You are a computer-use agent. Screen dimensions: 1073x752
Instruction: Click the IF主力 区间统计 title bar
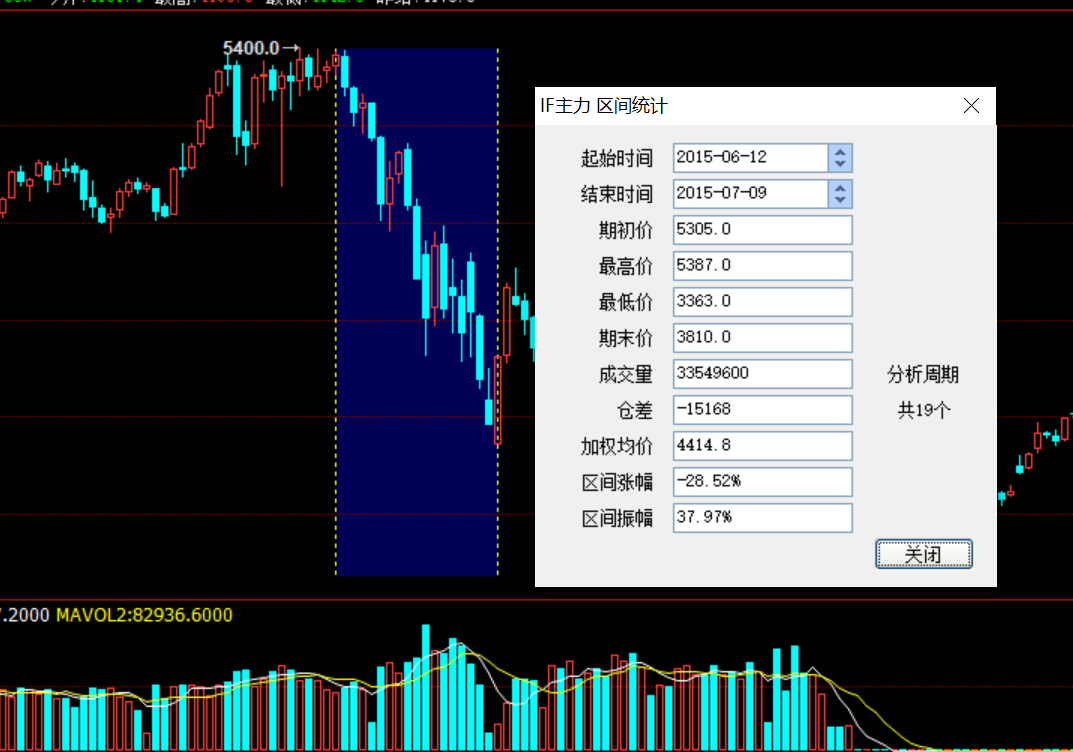pos(740,106)
